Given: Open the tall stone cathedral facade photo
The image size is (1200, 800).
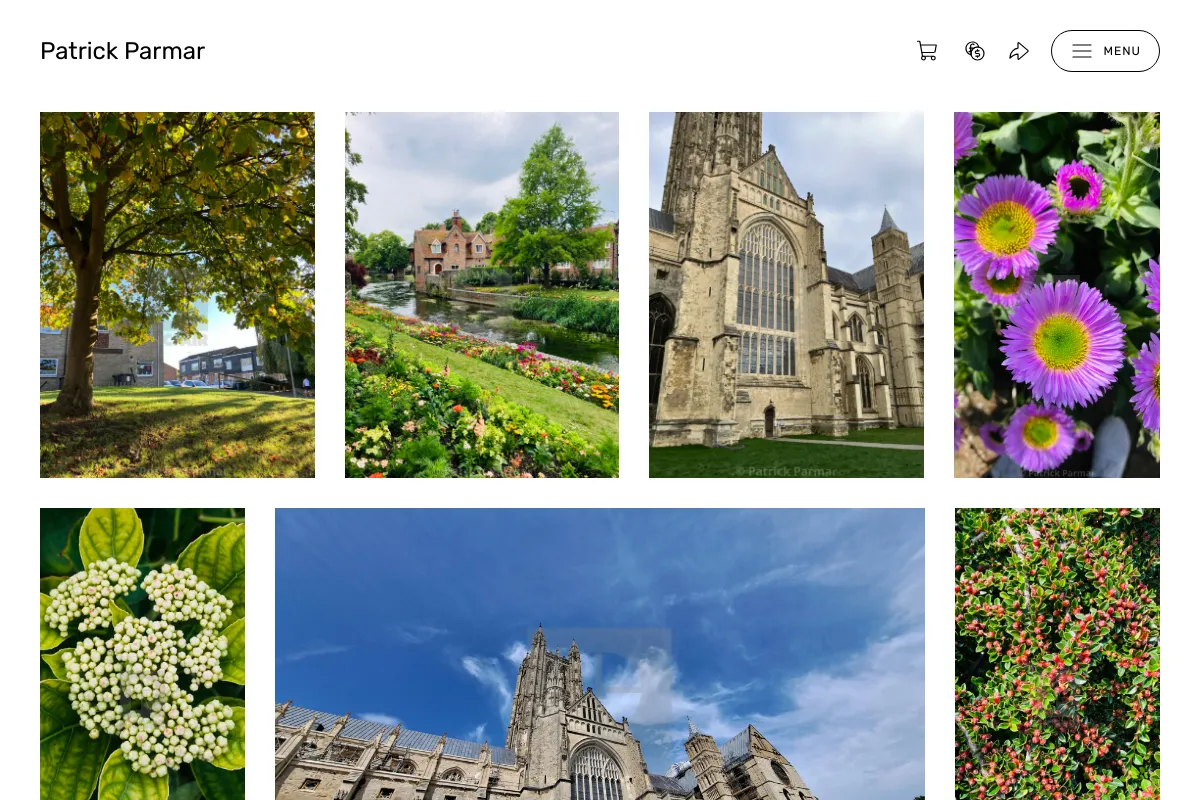Looking at the screenshot, I should [786, 295].
